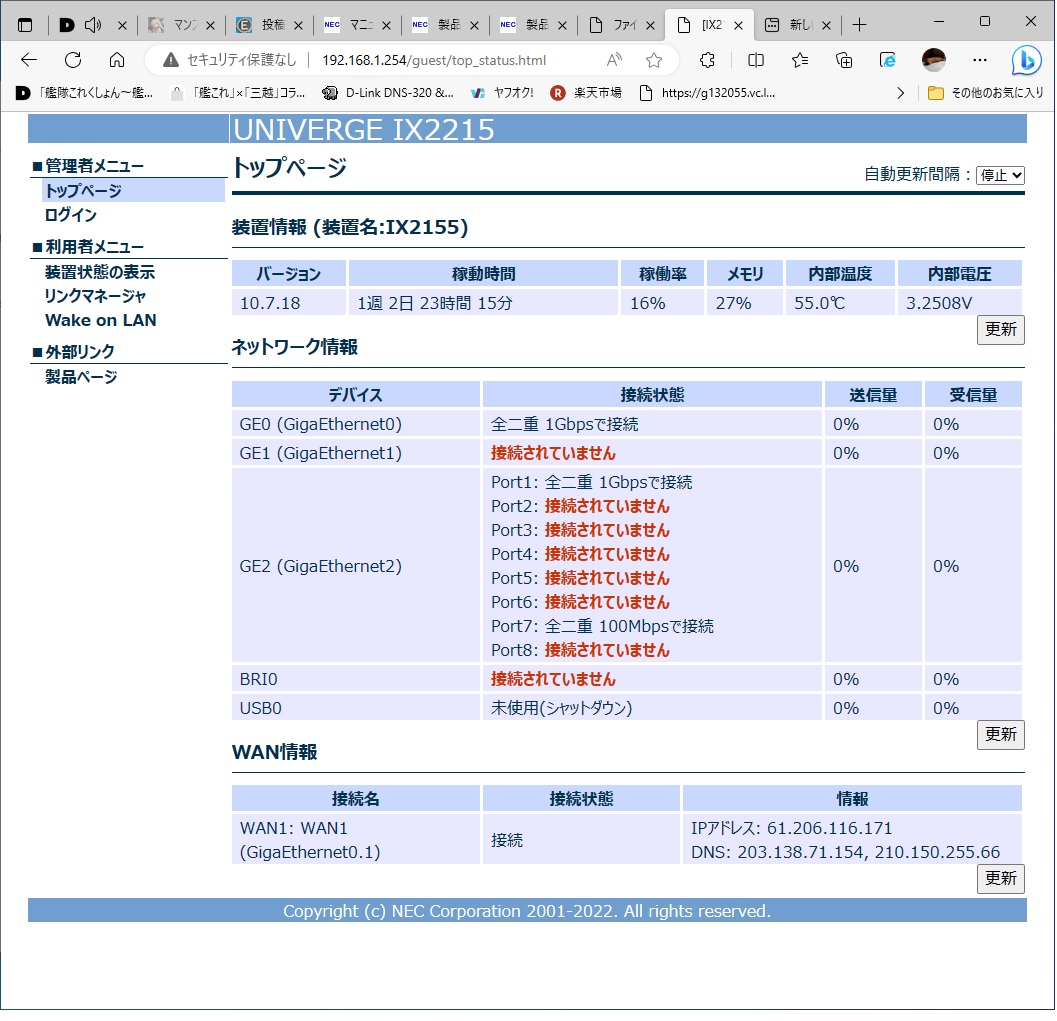Viewport: 1057px width, 1021px height.
Task: Click the internal temperature value 55.0℃
Action: (819, 303)
